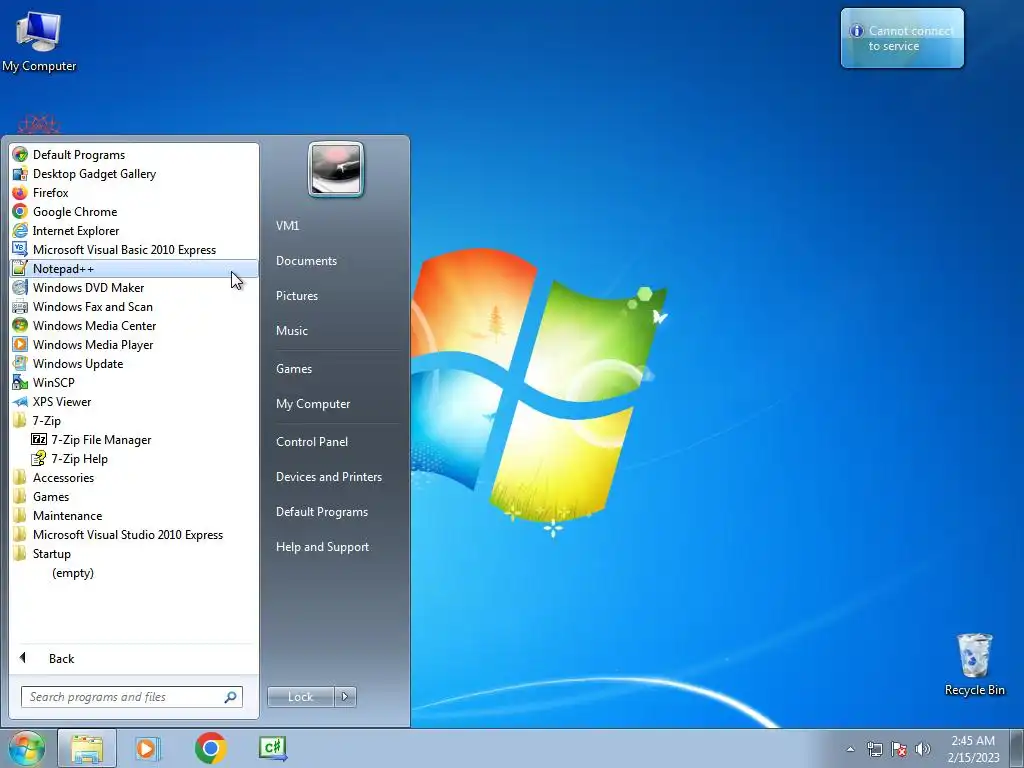Open Pictures from the Start menu

(x=336, y=296)
